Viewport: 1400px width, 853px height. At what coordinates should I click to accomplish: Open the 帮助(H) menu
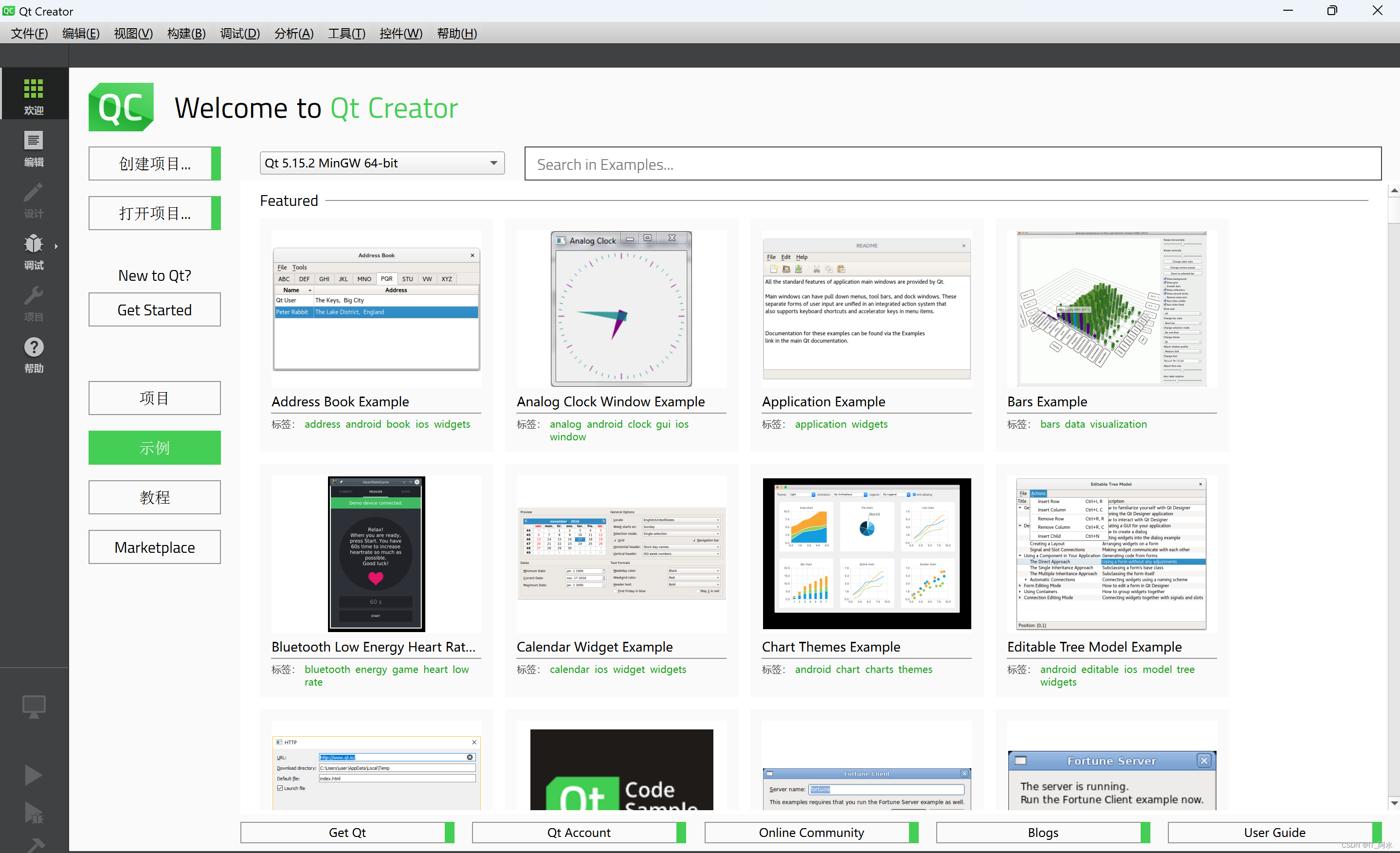(x=457, y=34)
